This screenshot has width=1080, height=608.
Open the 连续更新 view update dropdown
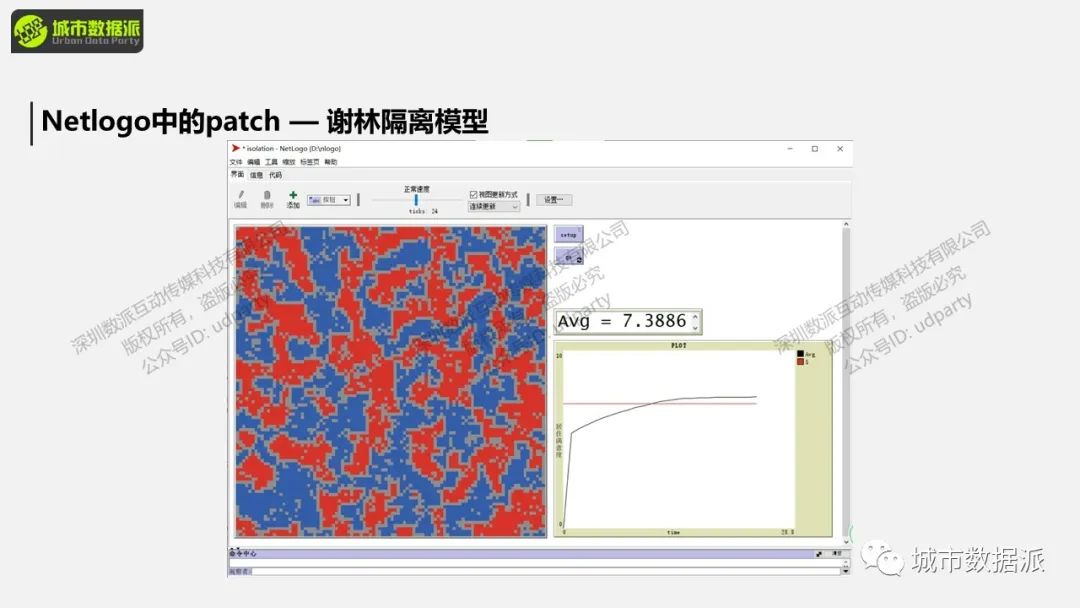coord(494,207)
